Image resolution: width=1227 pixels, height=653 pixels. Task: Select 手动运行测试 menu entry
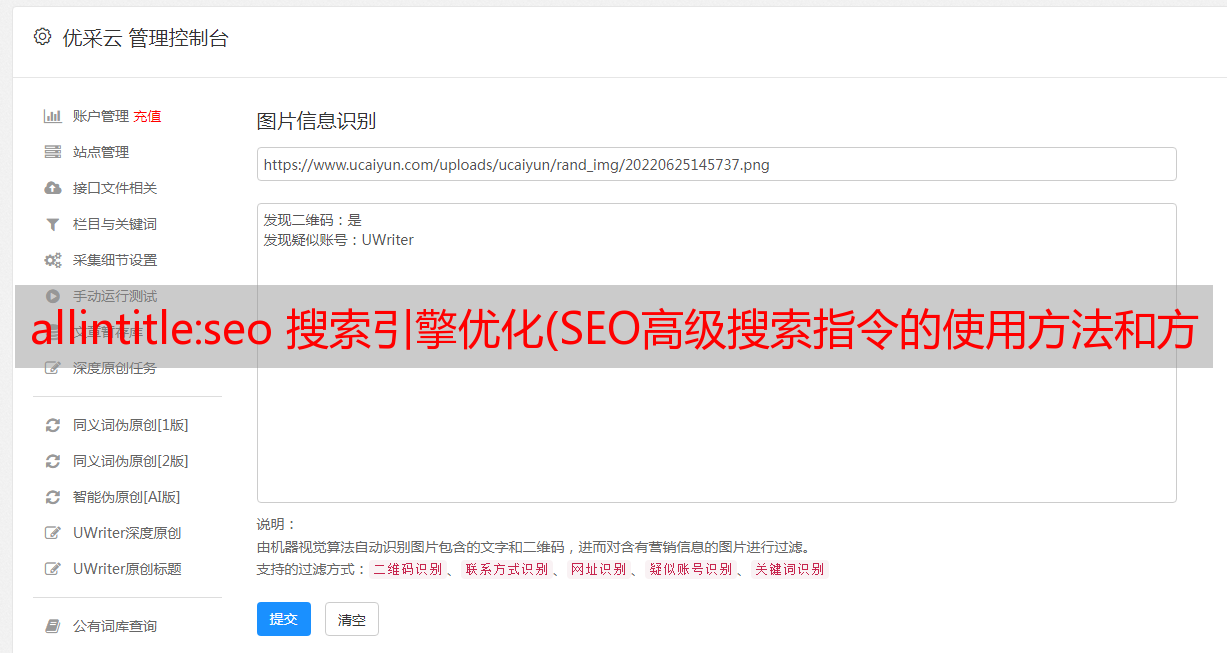pos(115,296)
